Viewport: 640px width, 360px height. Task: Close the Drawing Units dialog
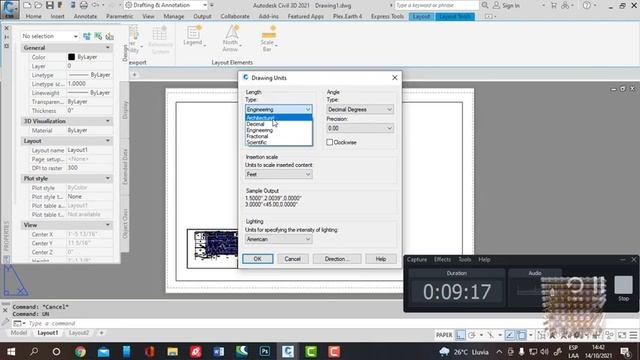tap(394, 78)
